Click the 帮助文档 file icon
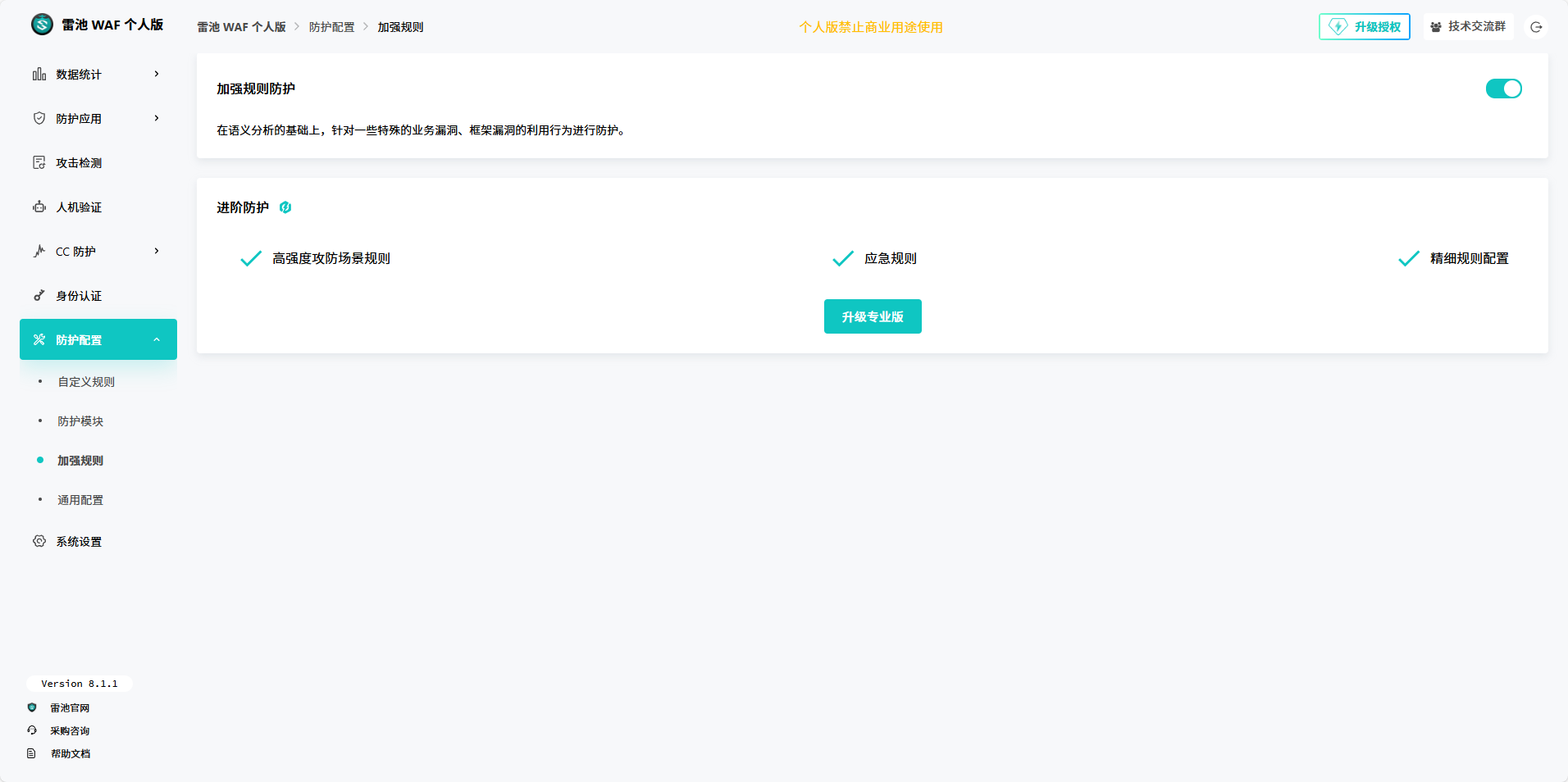 pyautogui.click(x=32, y=753)
